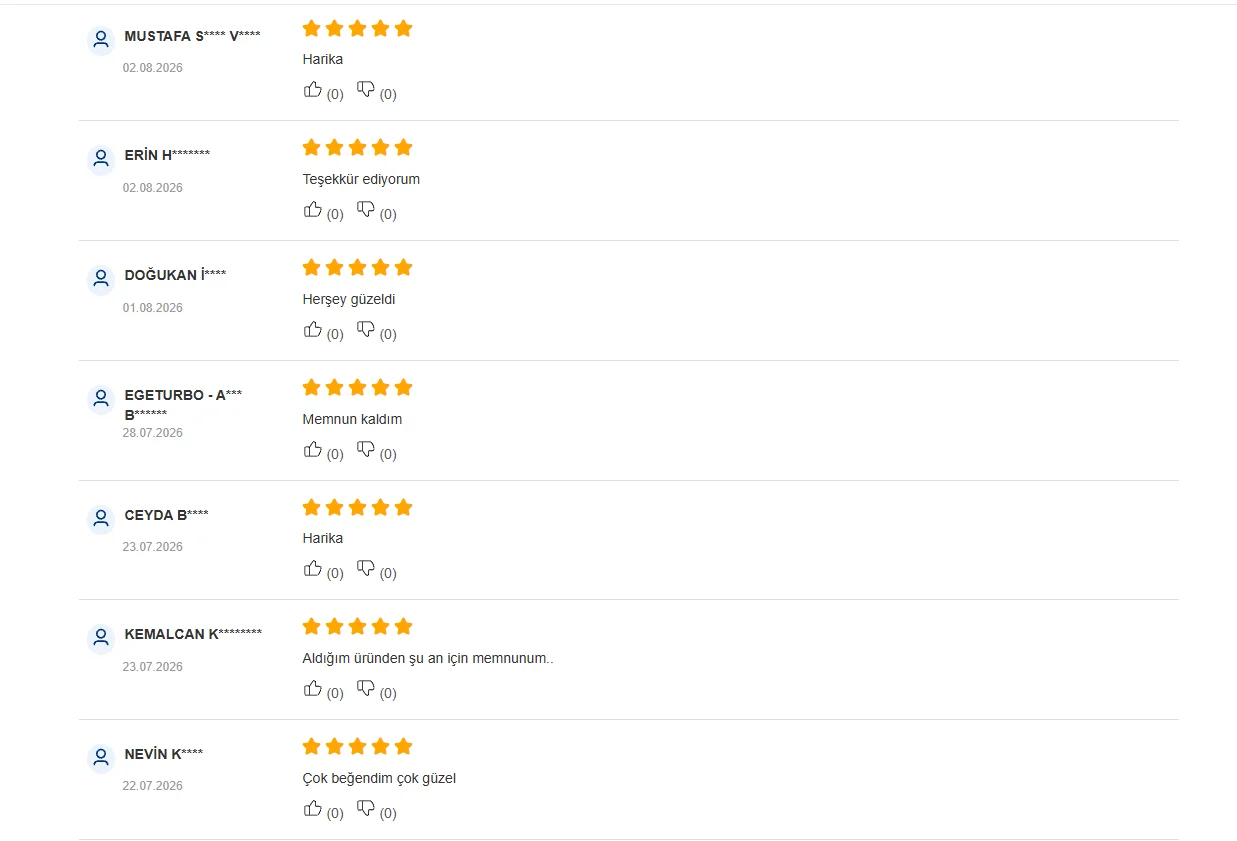Select the review text 'Herşey güzeldi'
This screenshot has width=1237, height=841.
[x=349, y=299]
